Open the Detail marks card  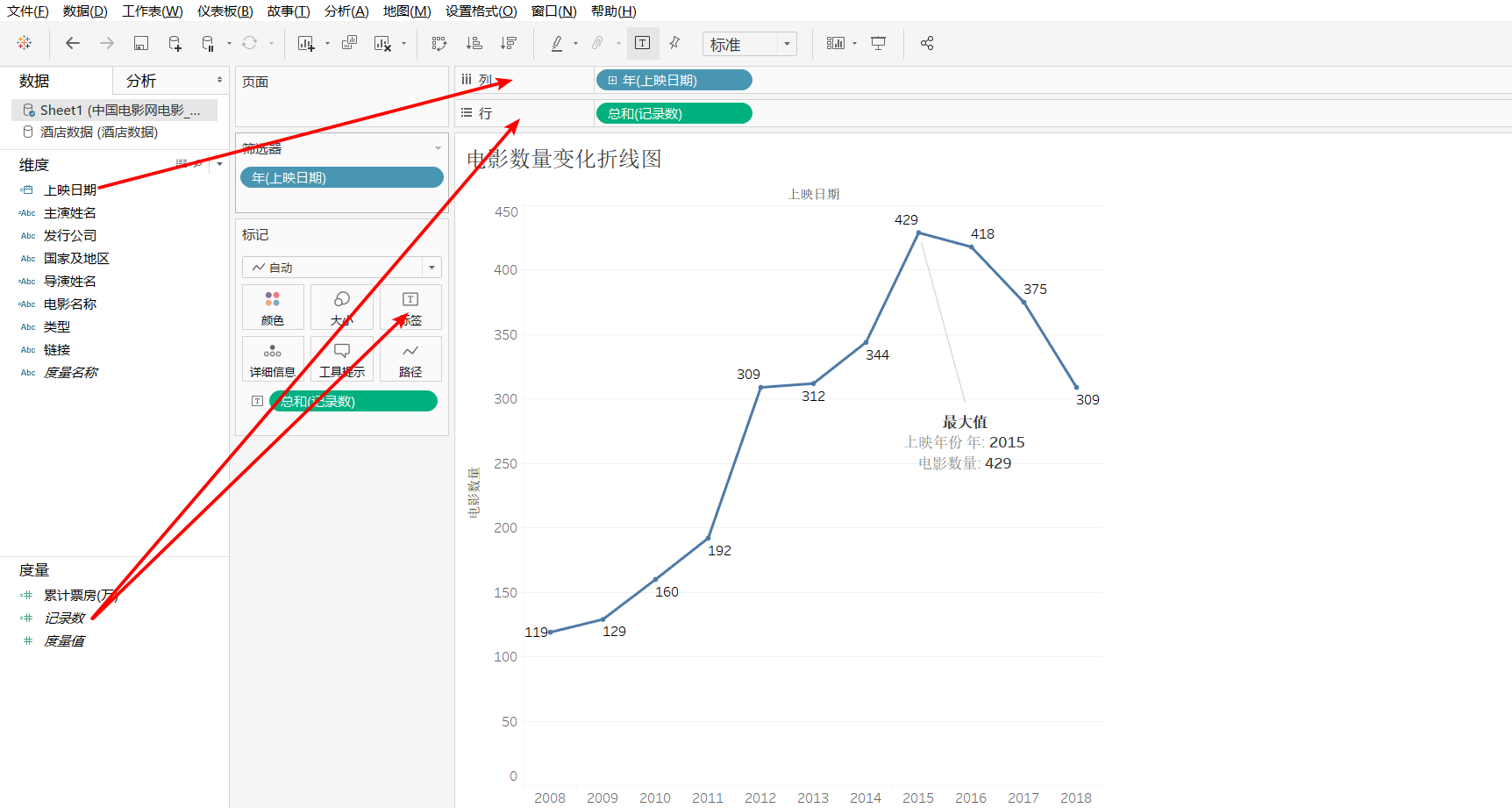point(273,359)
